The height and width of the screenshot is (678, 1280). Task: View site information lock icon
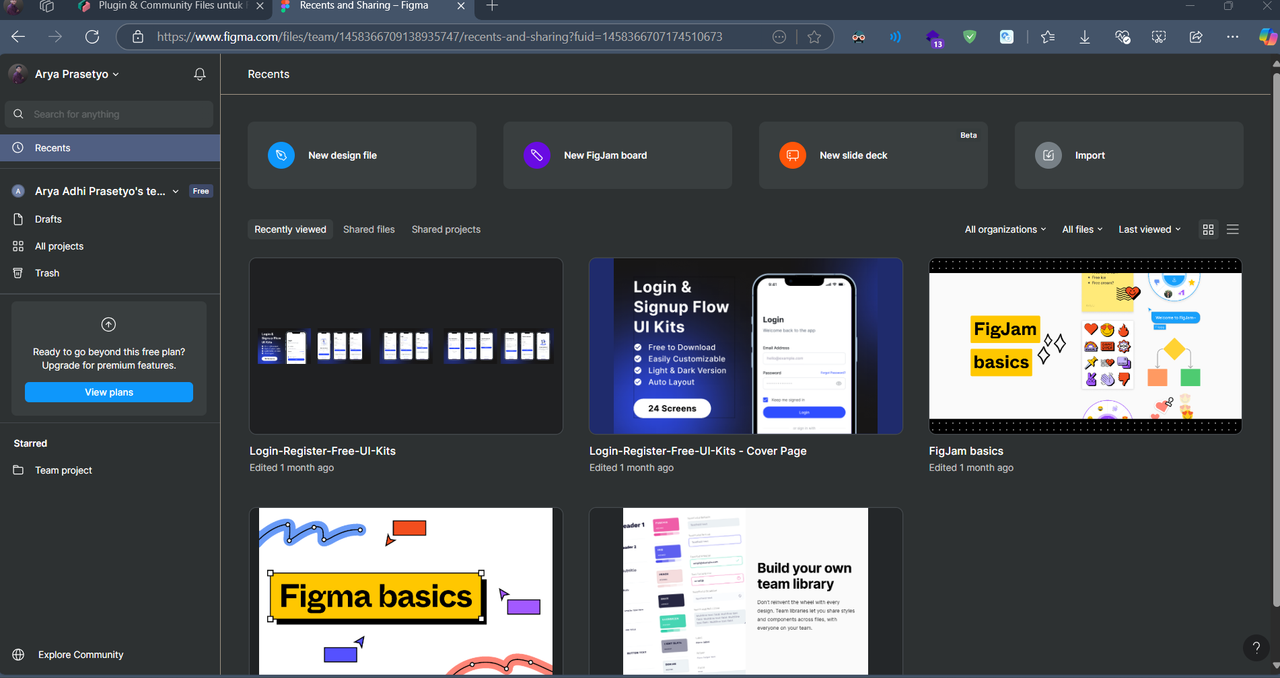coord(138,37)
